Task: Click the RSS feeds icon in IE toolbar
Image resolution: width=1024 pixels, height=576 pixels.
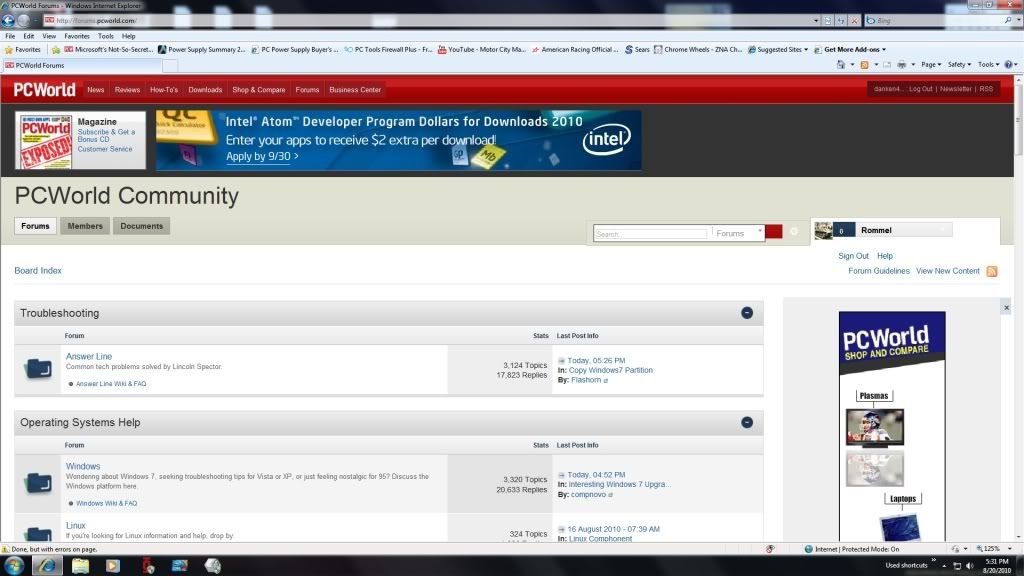Action: pyautogui.click(x=864, y=65)
